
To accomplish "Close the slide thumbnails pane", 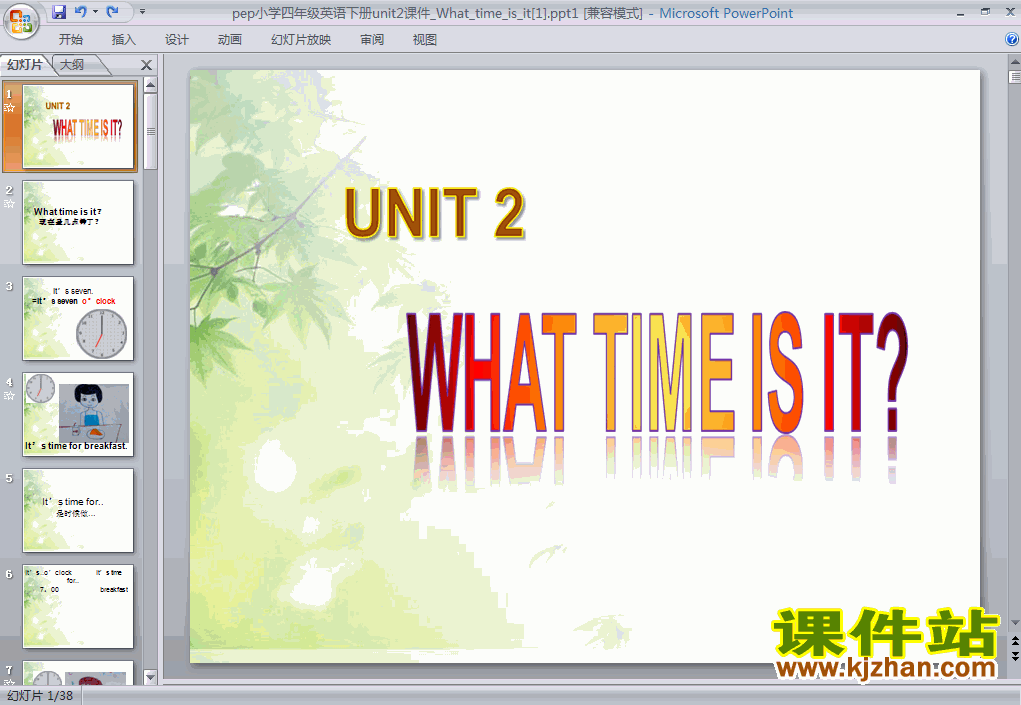I will pos(147,65).
